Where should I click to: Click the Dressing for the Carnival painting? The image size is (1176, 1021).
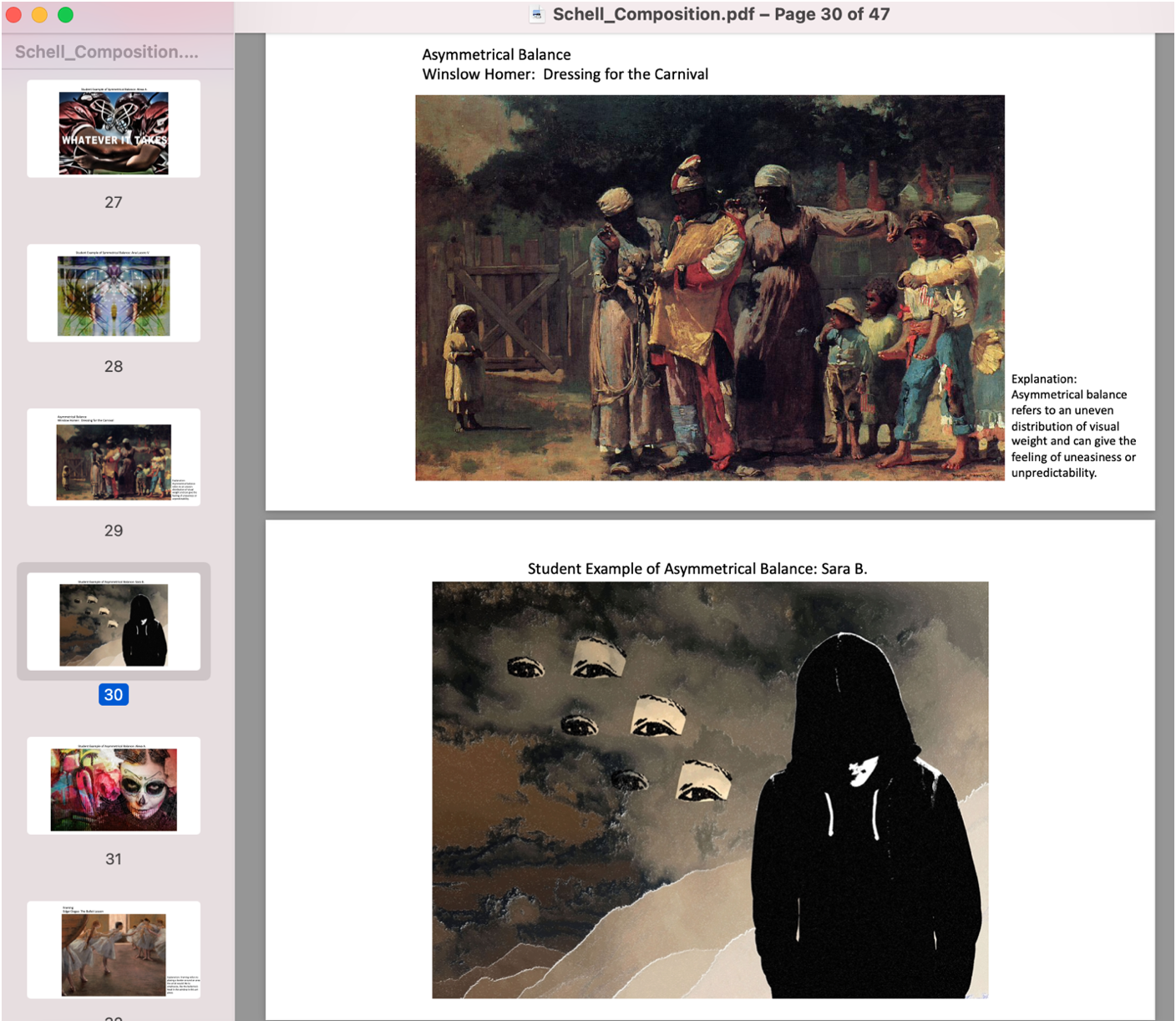(710, 287)
